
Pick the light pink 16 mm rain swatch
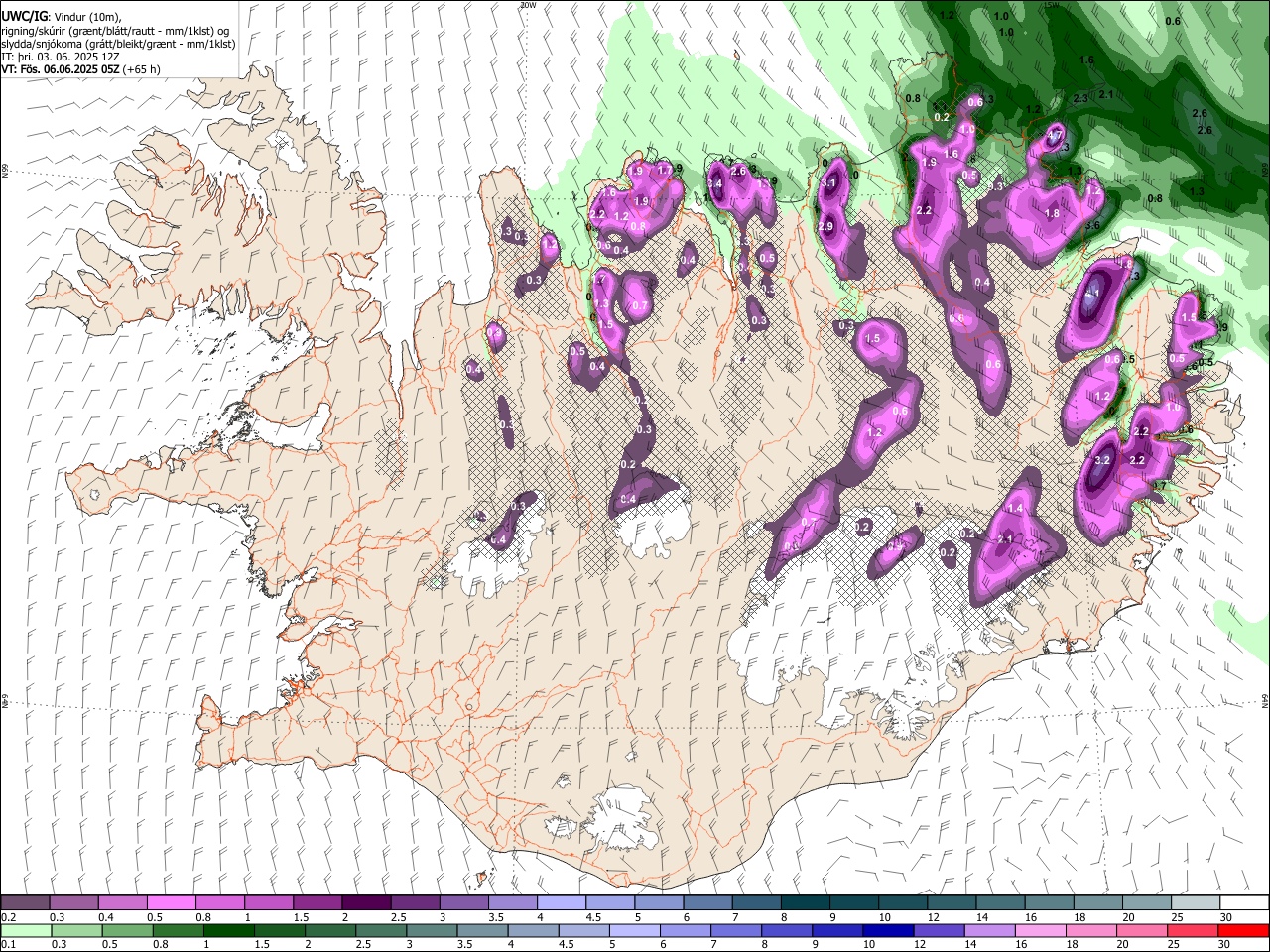click(x=1041, y=930)
